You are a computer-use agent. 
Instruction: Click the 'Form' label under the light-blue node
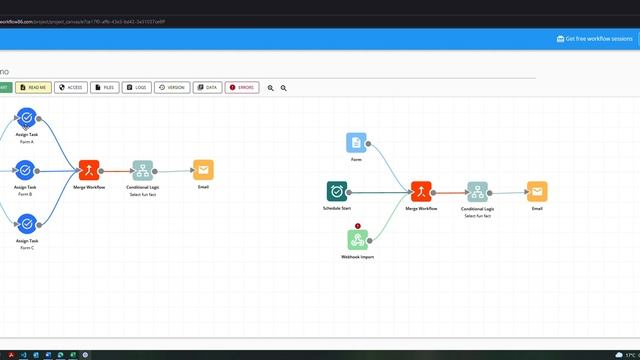tap(356, 159)
